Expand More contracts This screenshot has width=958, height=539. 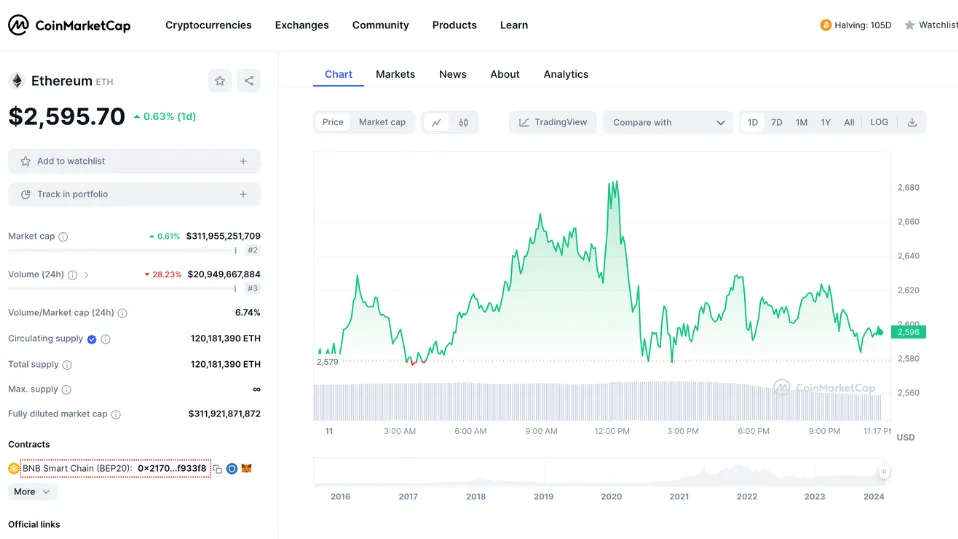click(x=32, y=492)
